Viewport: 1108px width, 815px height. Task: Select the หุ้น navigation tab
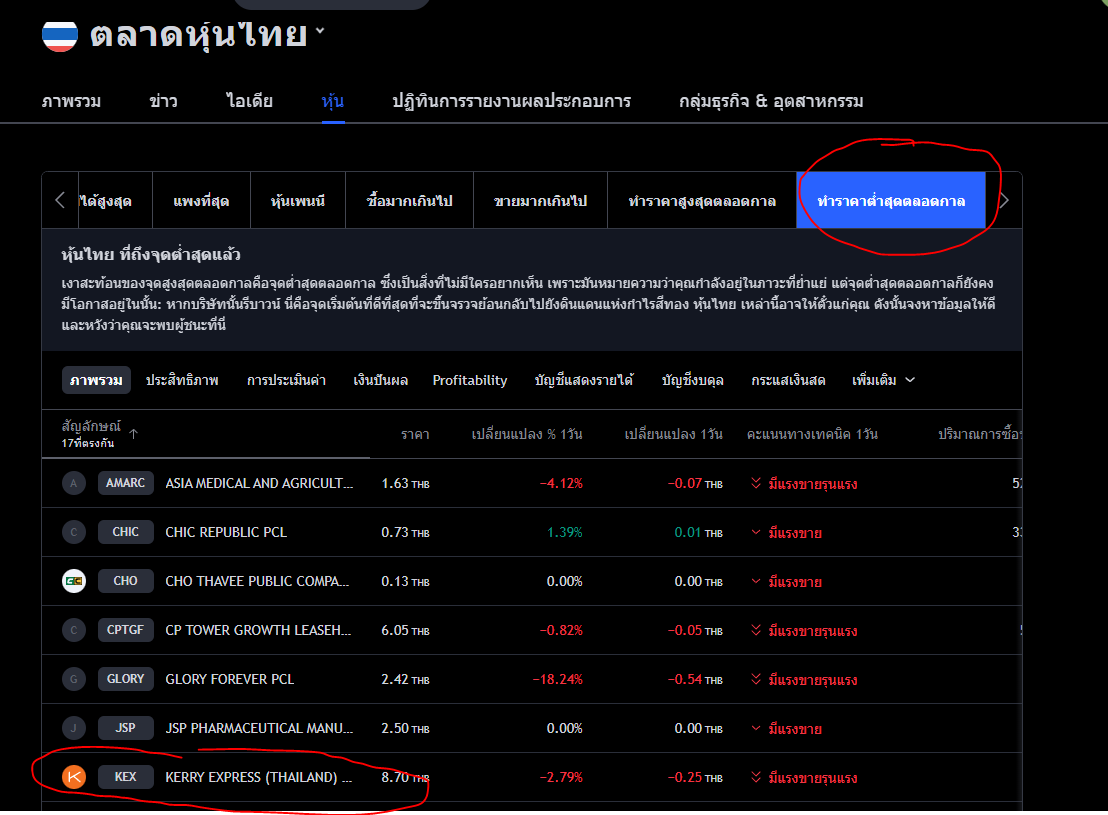point(333,101)
